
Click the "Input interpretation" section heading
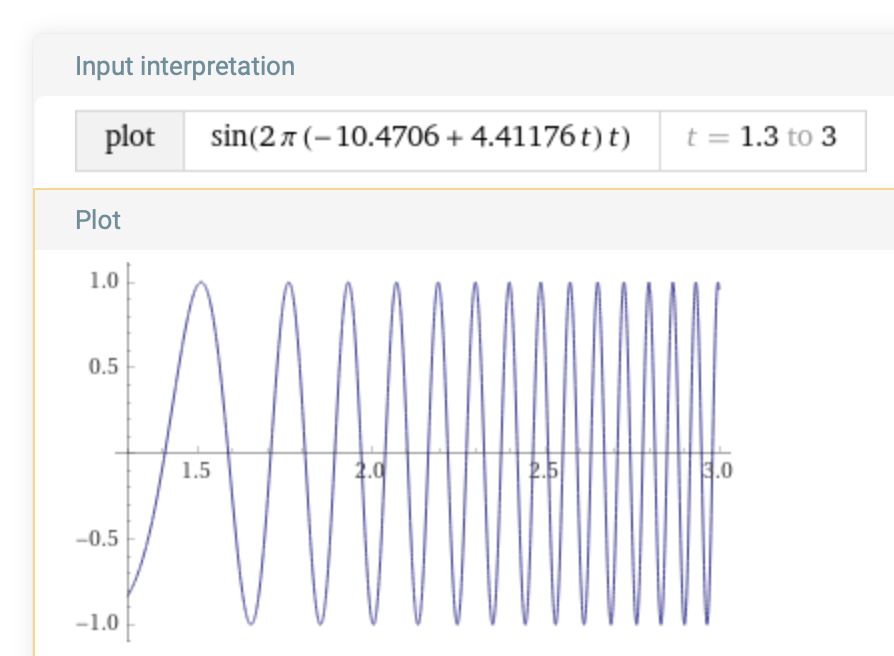[x=185, y=67]
